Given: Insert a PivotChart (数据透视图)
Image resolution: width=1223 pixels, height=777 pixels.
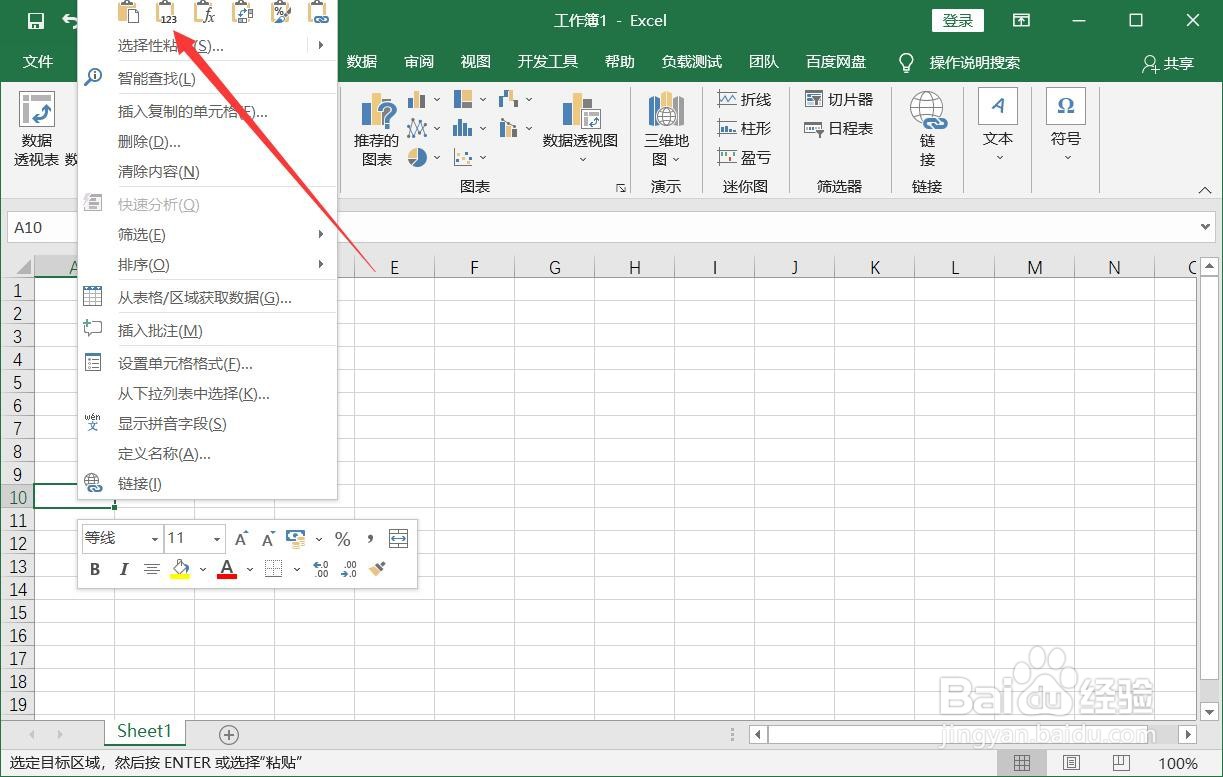Looking at the screenshot, I should click(x=580, y=130).
